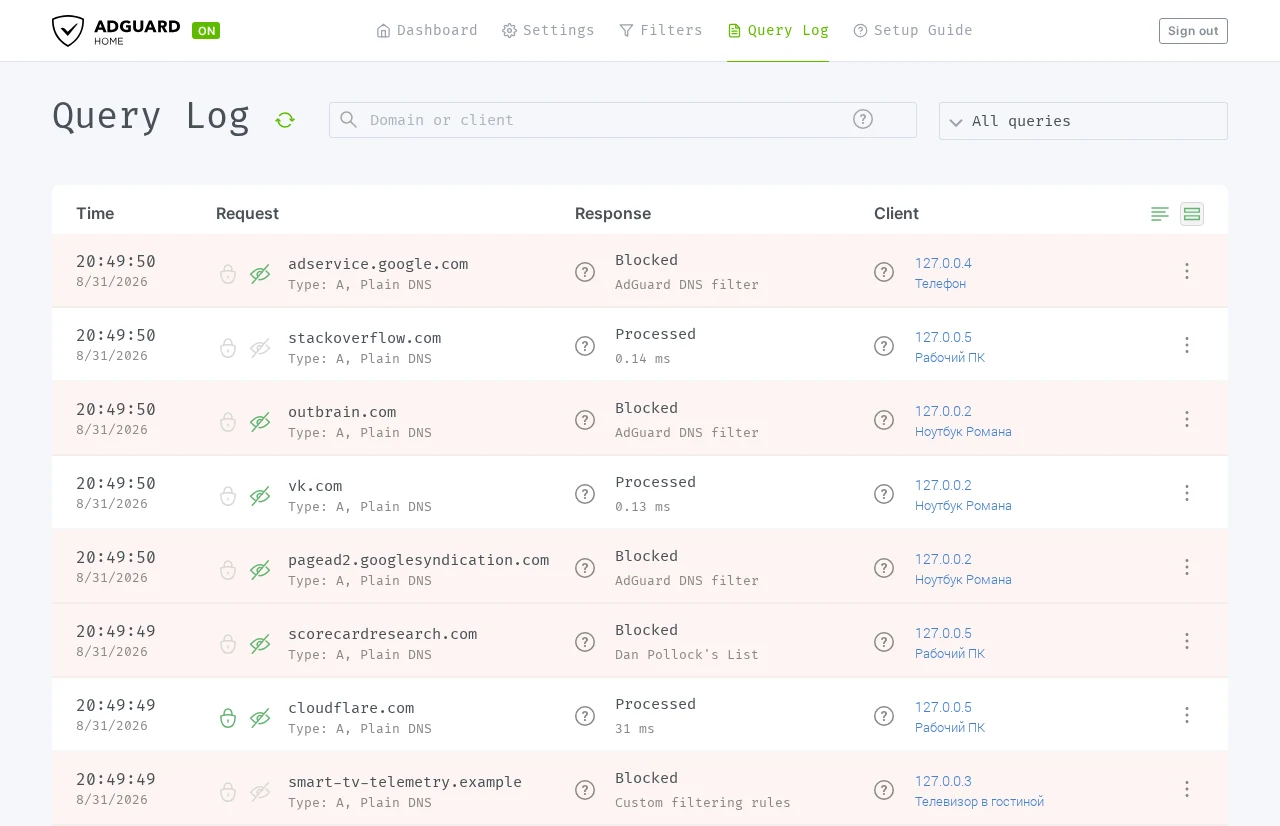Screen dimensions: 1280x826
Task: Open actions menu for scorecardresearch.com
Action: click(1187, 641)
